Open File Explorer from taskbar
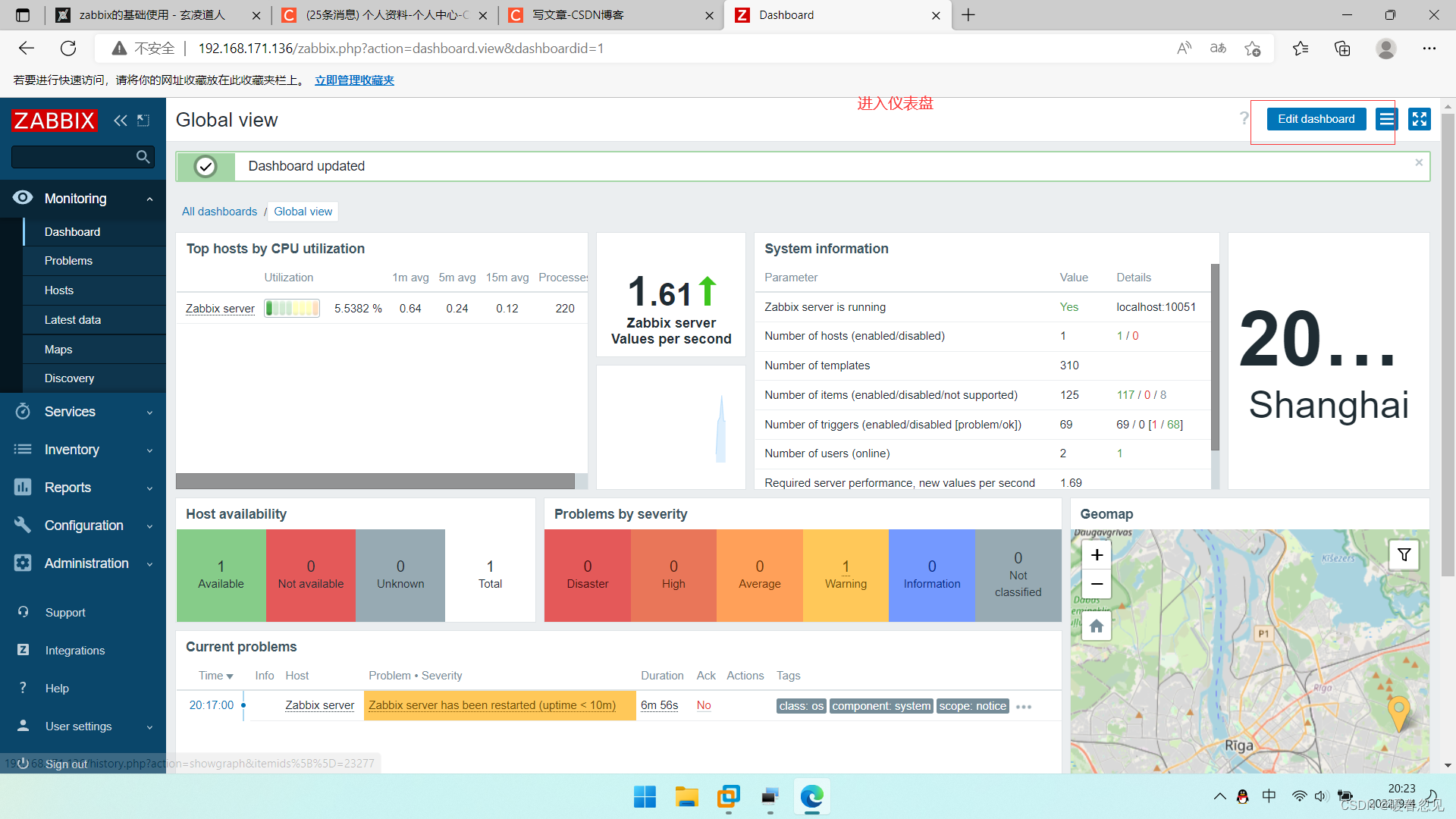Screen dimensions: 1456x819 (x=687, y=797)
